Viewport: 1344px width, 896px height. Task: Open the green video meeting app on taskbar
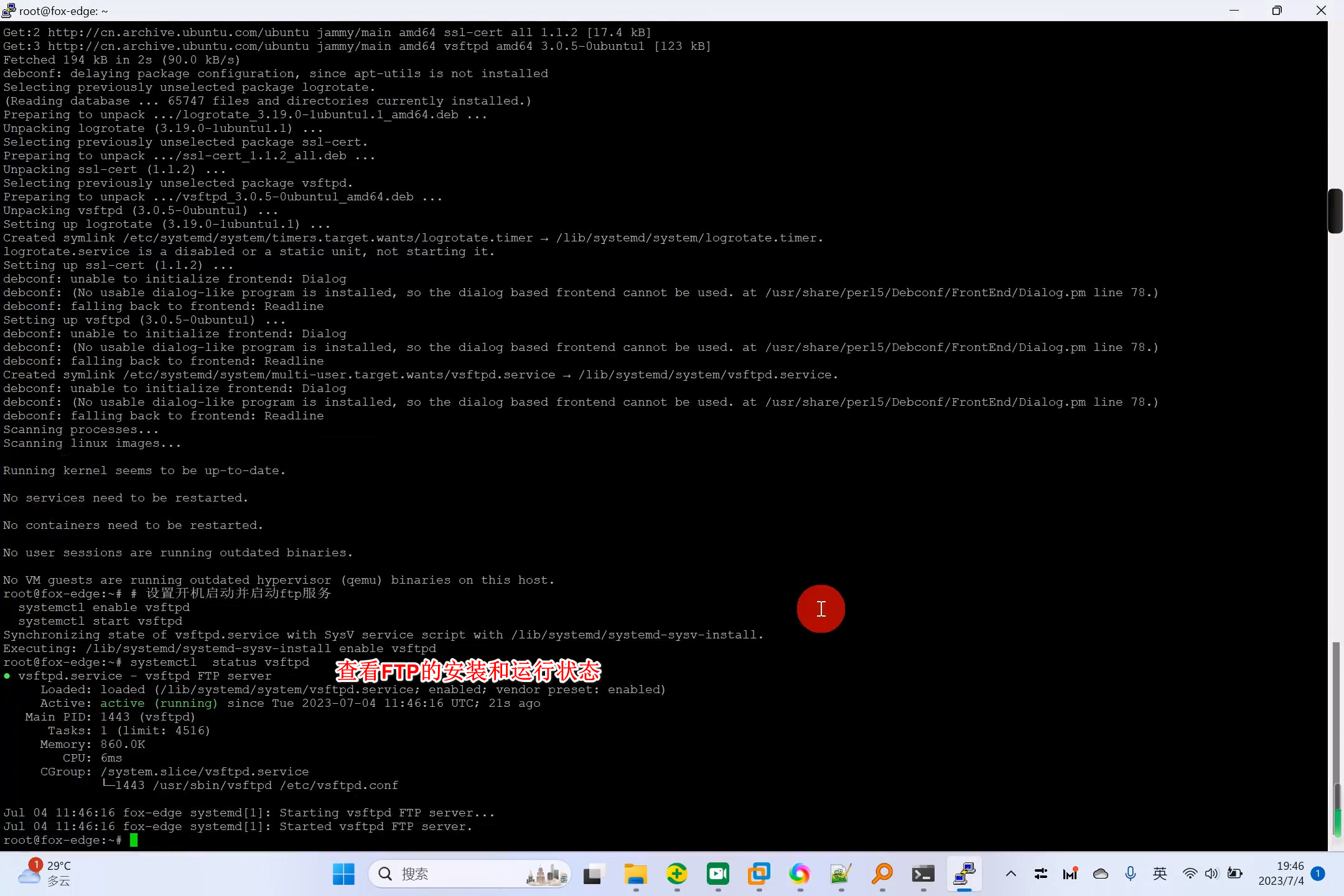717,874
